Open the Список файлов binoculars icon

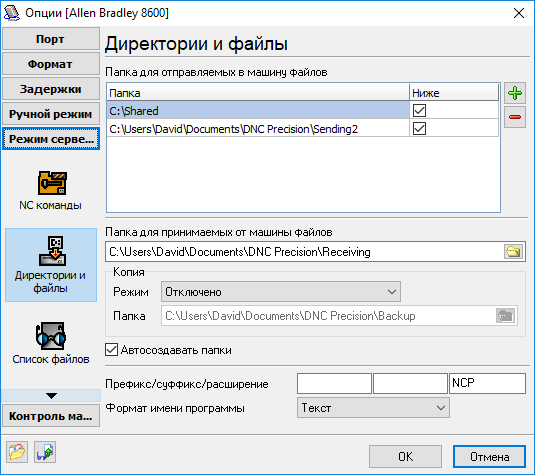(x=51, y=336)
